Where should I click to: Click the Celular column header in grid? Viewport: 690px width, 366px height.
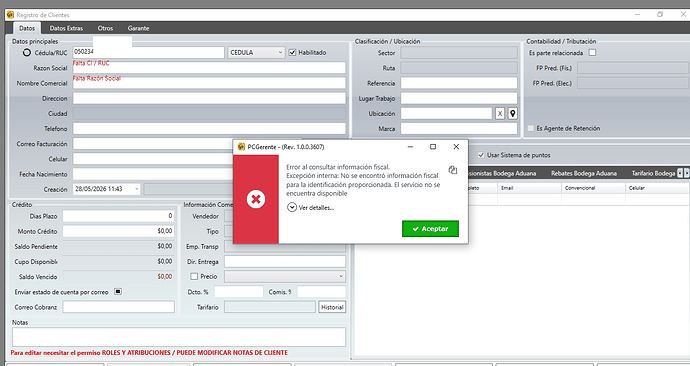pyautogui.click(x=657, y=188)
